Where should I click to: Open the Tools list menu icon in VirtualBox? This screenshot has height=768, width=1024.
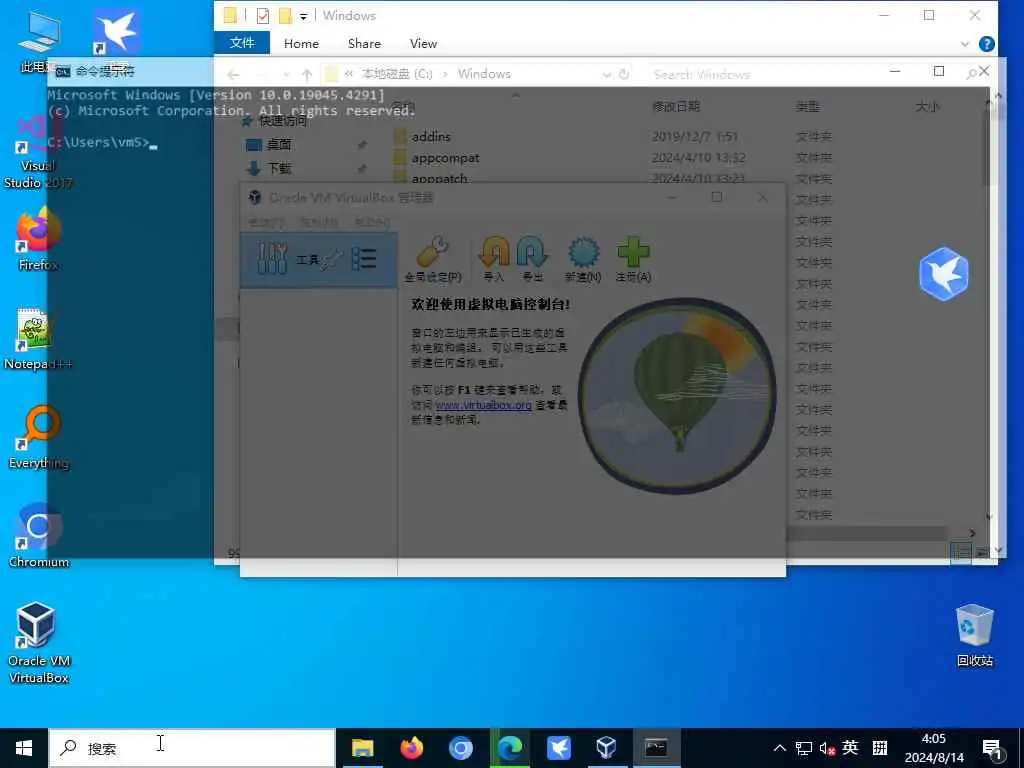tap(364, 259)
